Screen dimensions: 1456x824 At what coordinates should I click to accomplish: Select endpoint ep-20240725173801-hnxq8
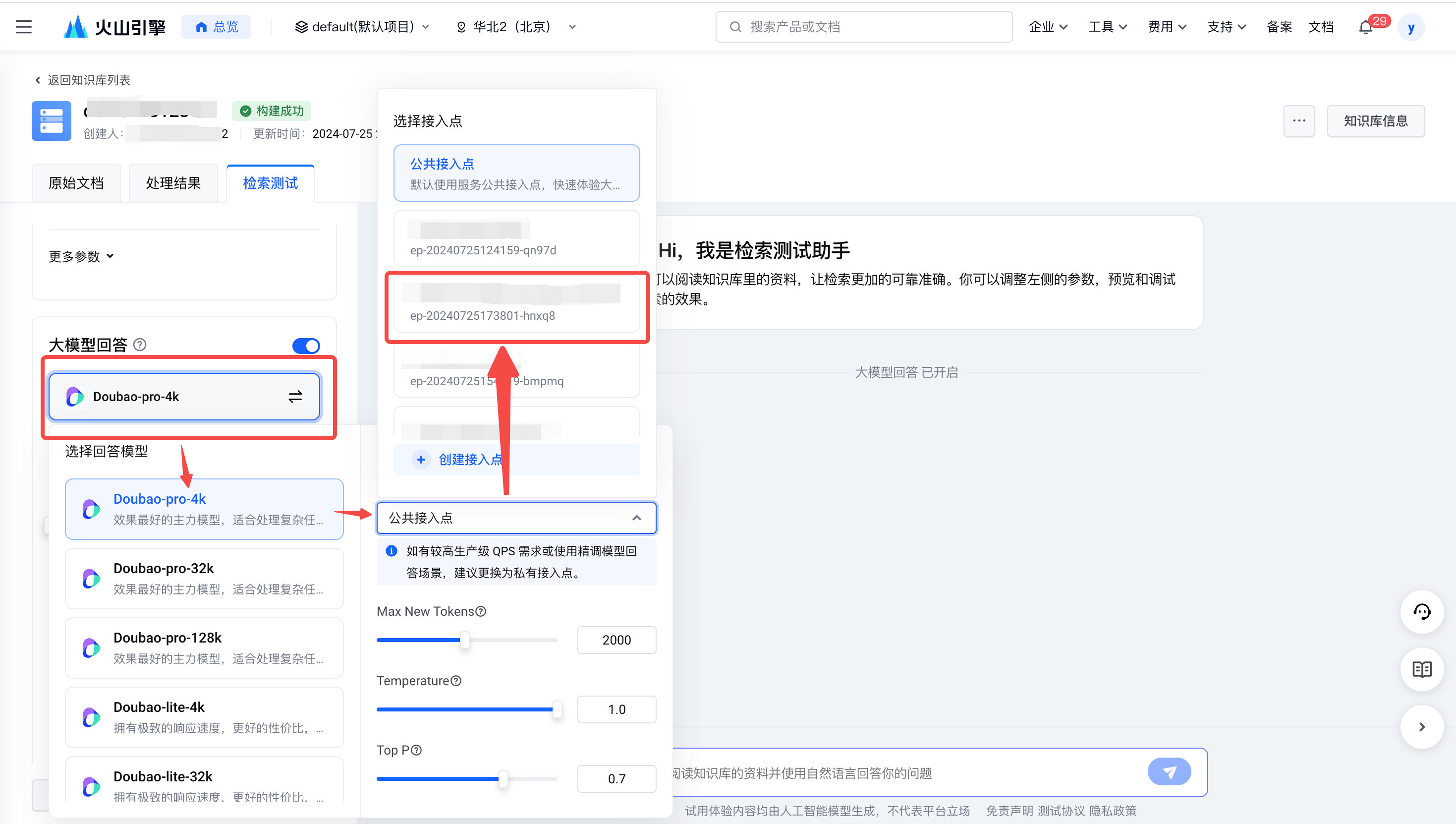[516, 304]
